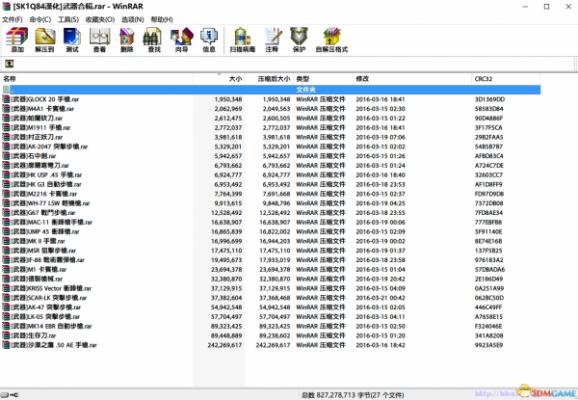
Task: Open the Help (帮助) menu
Action: point(162,19)
